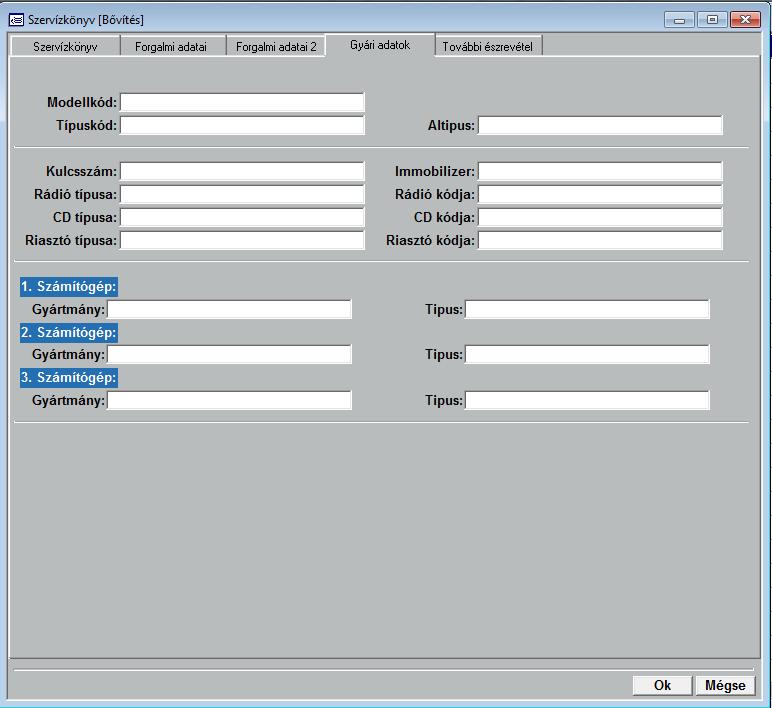Click the 3. Számítógép heading label

pyautogui.click(x=69, y=378)
